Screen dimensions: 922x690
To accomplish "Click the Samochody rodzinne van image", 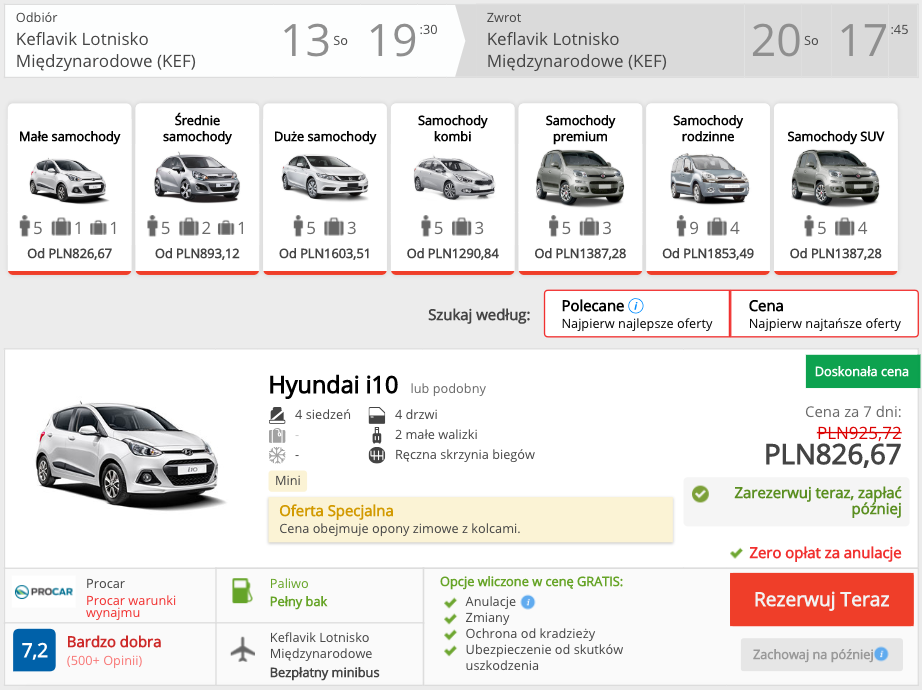I will tap(709, 178).
